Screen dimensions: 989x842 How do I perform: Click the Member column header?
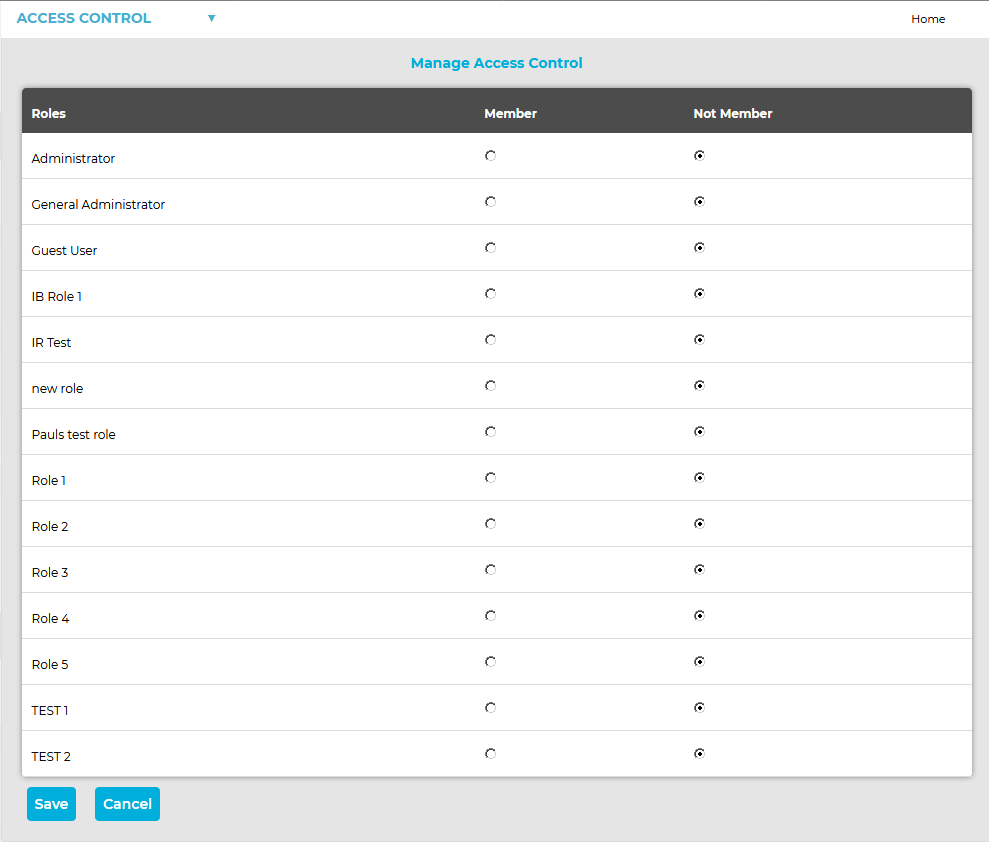point(510,114)
